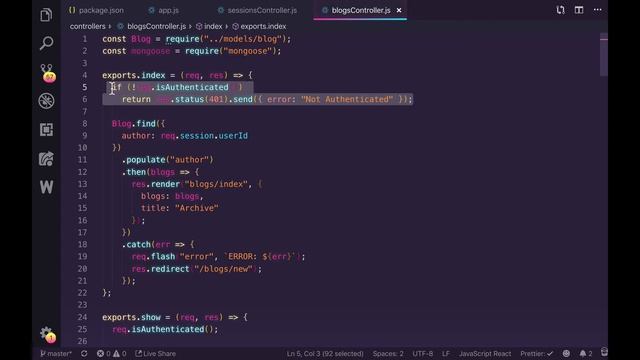This screenshot has height=360, width=640.
Task: Click the feedback smiley icon
Action: pyautogui.click(x=566, y=353)
